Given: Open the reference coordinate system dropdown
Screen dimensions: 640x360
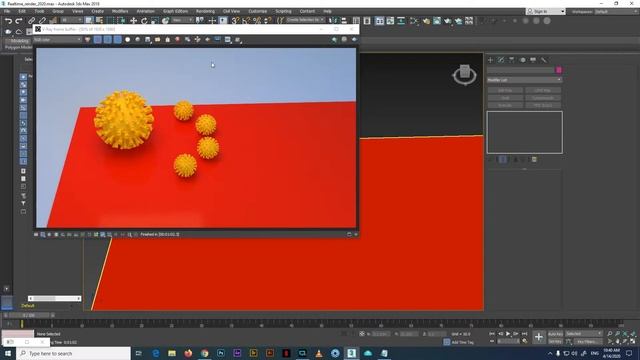Looking at the screenshot, I should (x=182, y=20).
